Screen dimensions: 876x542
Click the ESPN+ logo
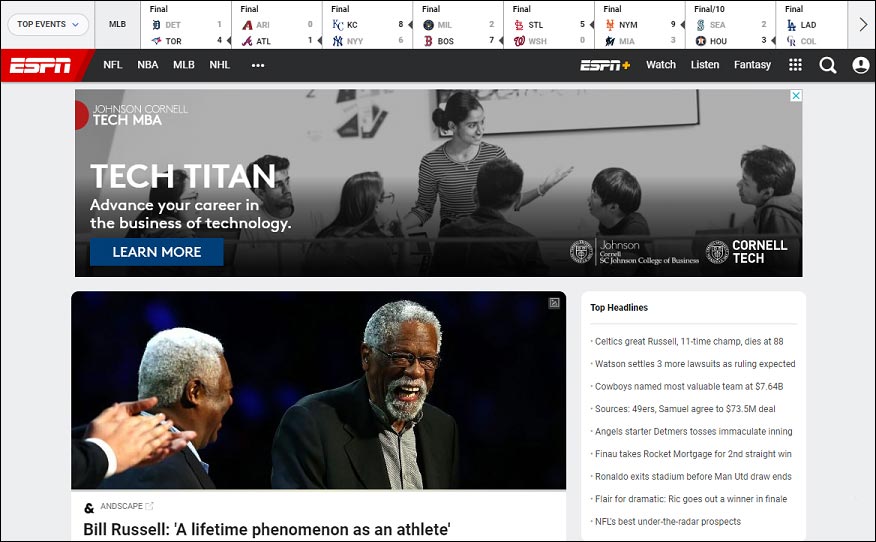[x=605, y=65]
